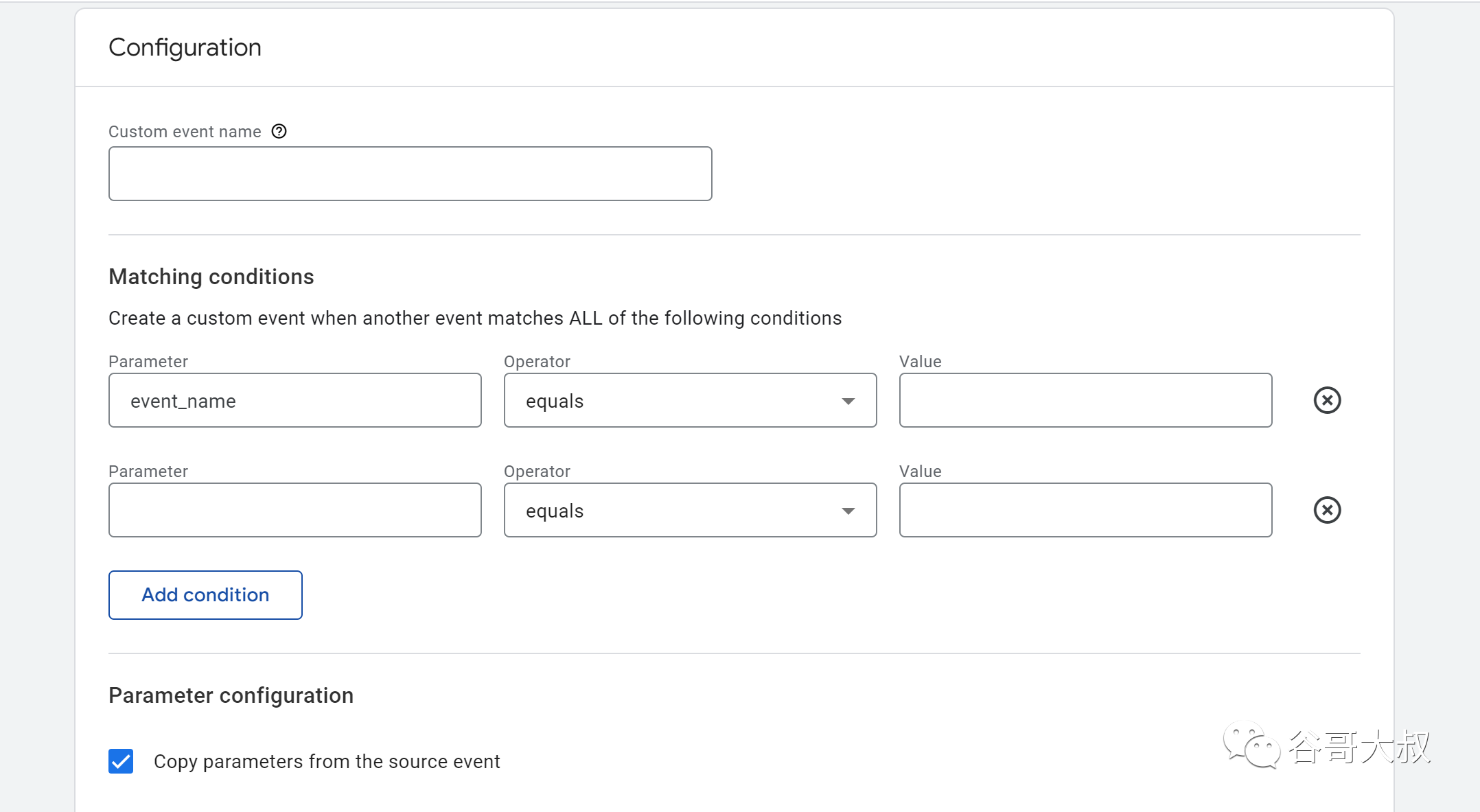The width and height of the screenshot is (1480, 812).
Task: Focus the Custom event name text box
Action: [x=410, y=174]
